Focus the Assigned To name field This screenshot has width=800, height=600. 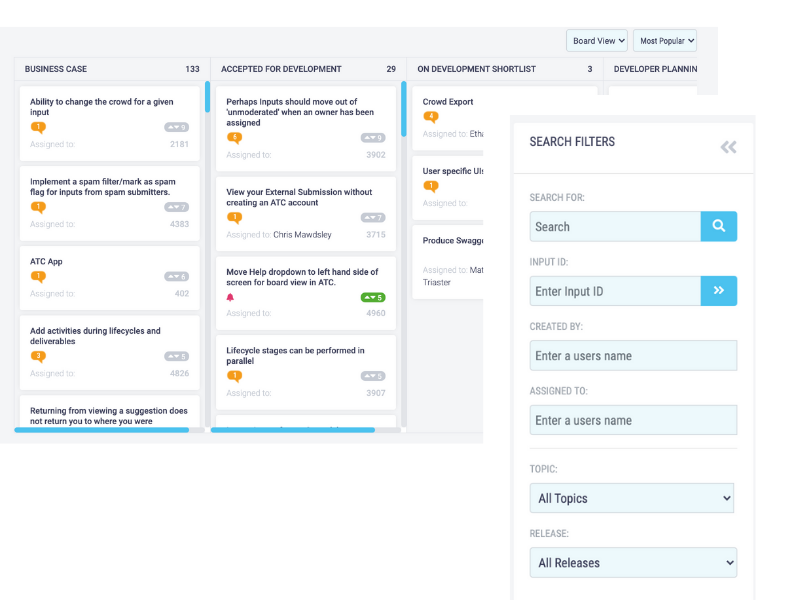click(633, 420)
